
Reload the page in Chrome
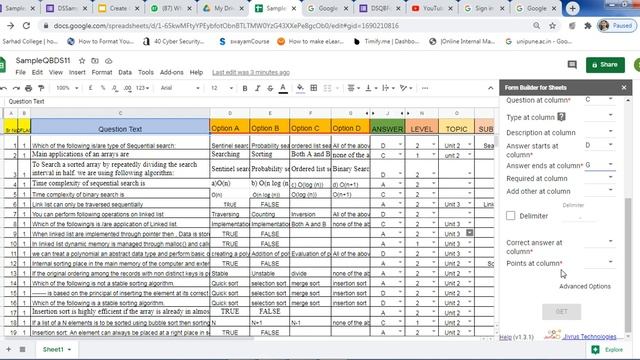coord(27,26)
